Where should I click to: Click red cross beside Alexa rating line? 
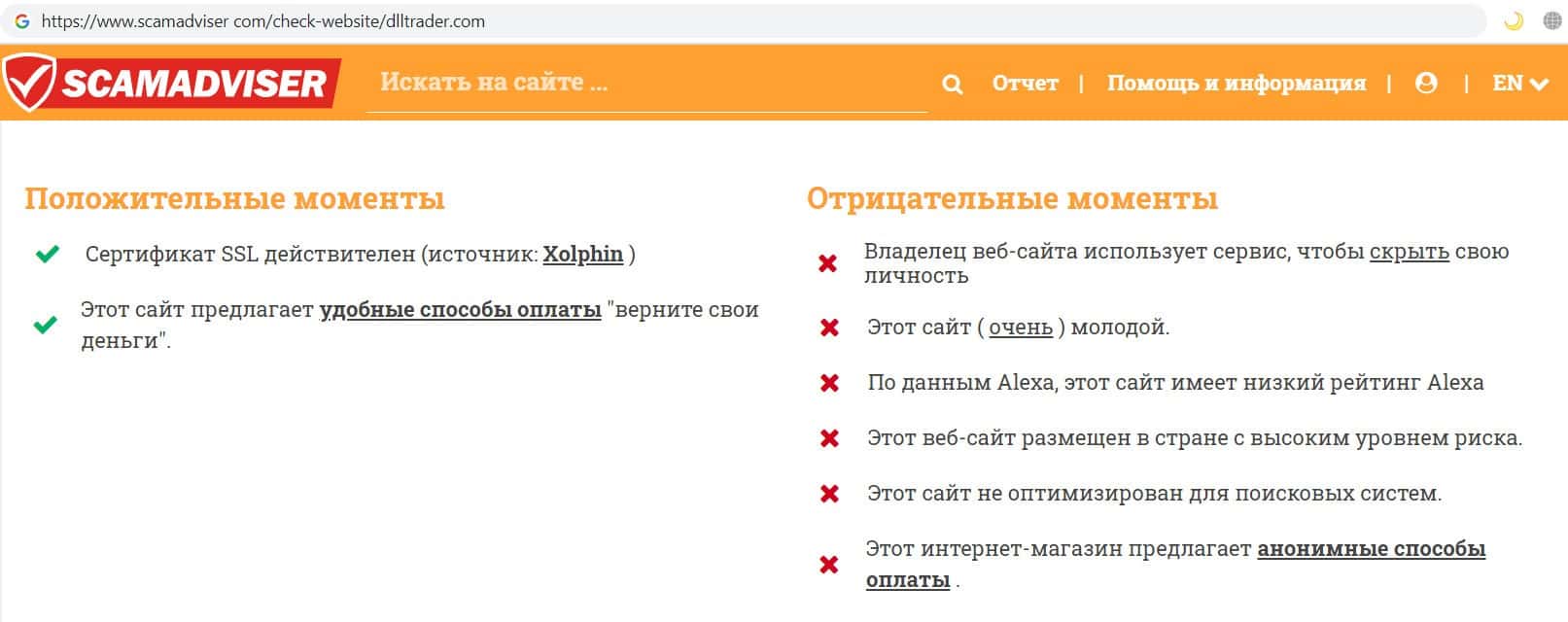[829, 383]
